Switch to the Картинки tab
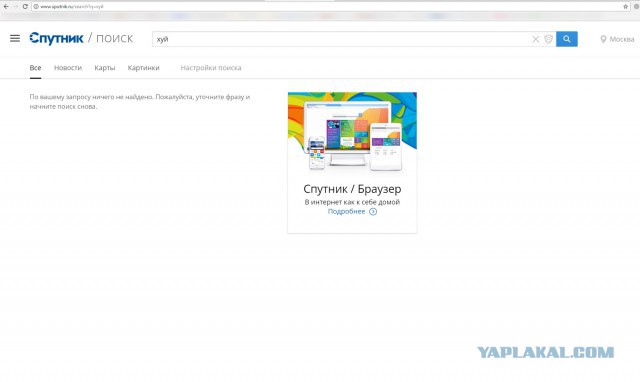640x382 pixels. pos(143,68)
